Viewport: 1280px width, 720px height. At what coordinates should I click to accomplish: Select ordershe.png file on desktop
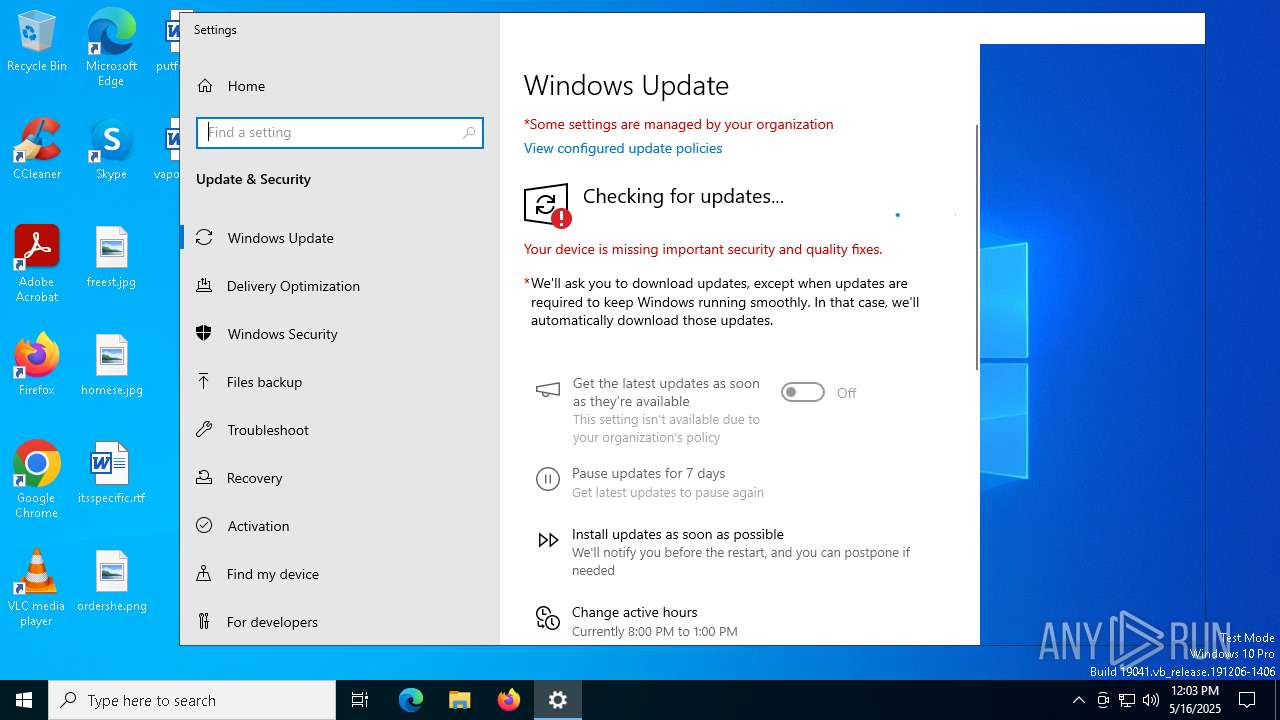point(111,582)
